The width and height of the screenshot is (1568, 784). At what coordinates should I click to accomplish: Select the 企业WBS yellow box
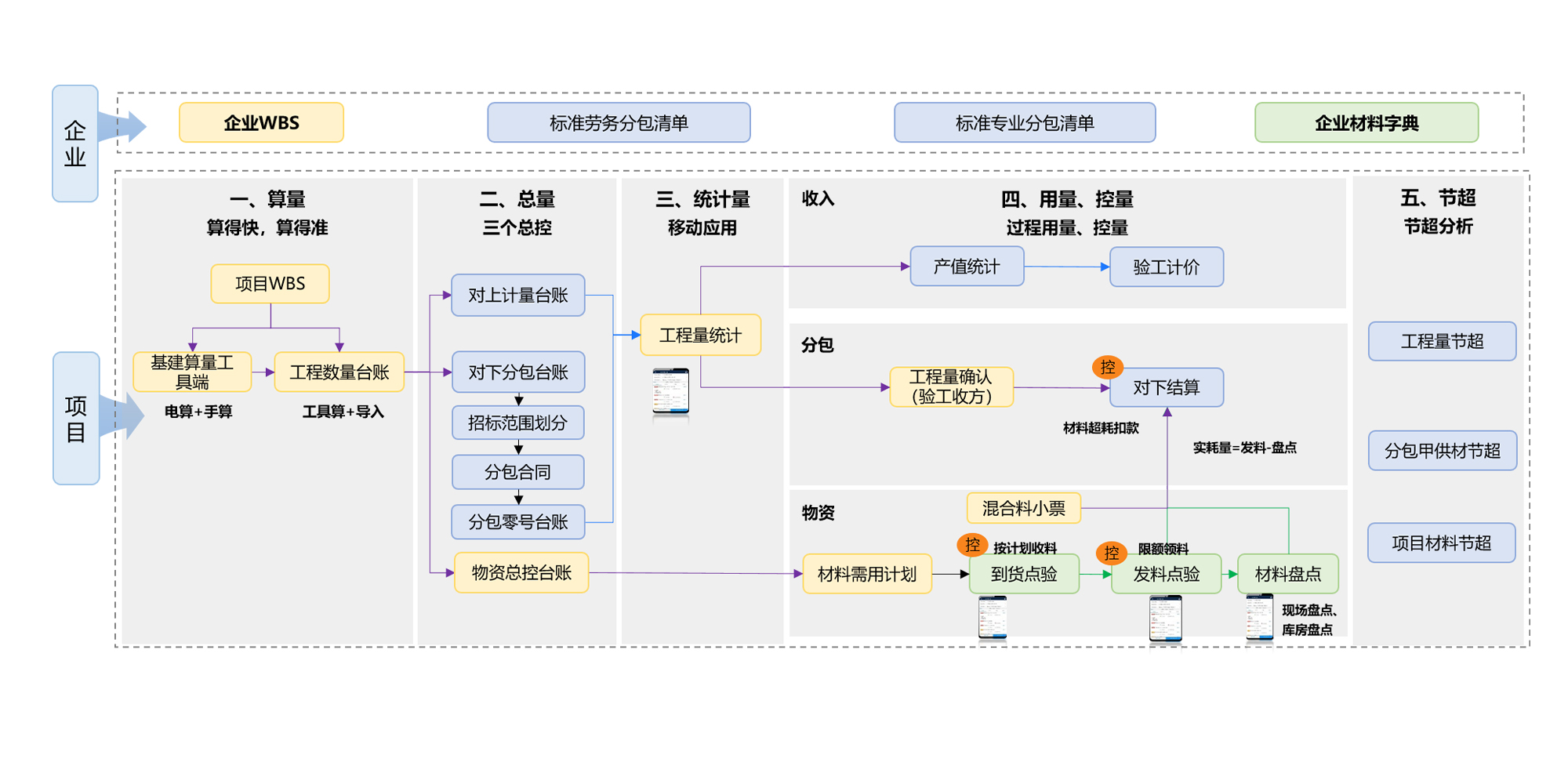coord(261,123)
